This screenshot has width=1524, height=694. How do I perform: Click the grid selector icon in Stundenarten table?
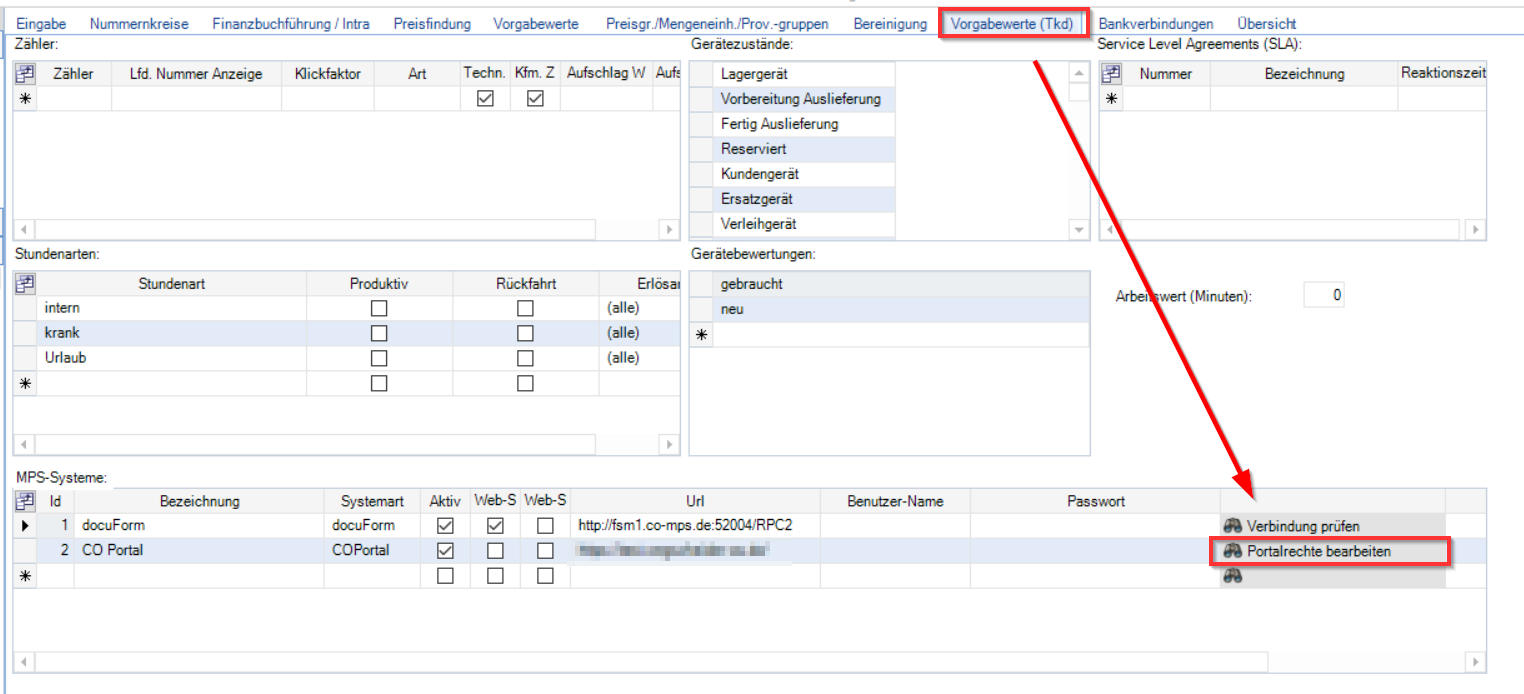pos(25,284)
